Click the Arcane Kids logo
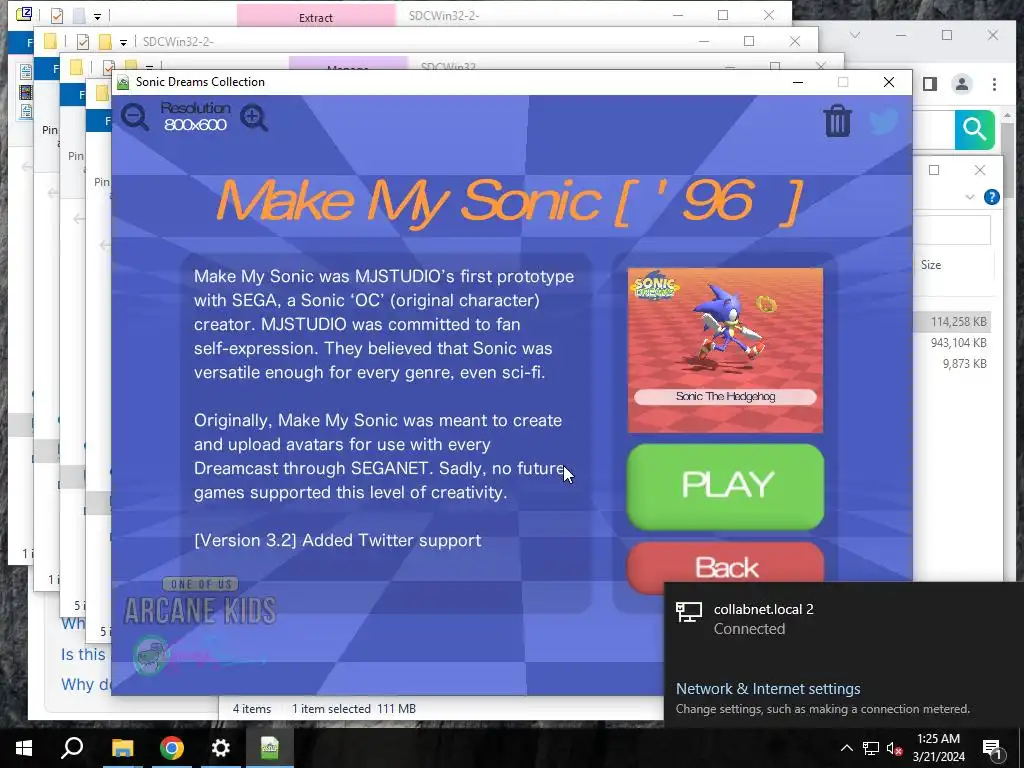Image resolution: width=1024 pixels, height=768 pixels. pos(200,602)
